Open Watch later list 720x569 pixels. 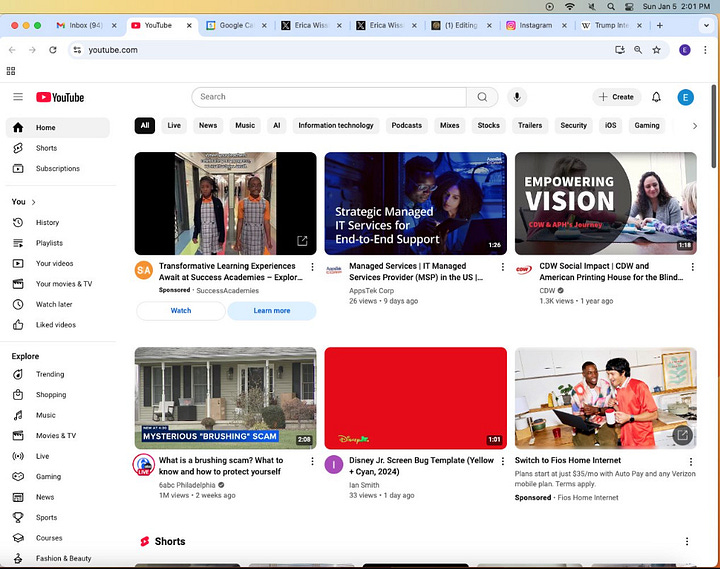pos(57,304)
